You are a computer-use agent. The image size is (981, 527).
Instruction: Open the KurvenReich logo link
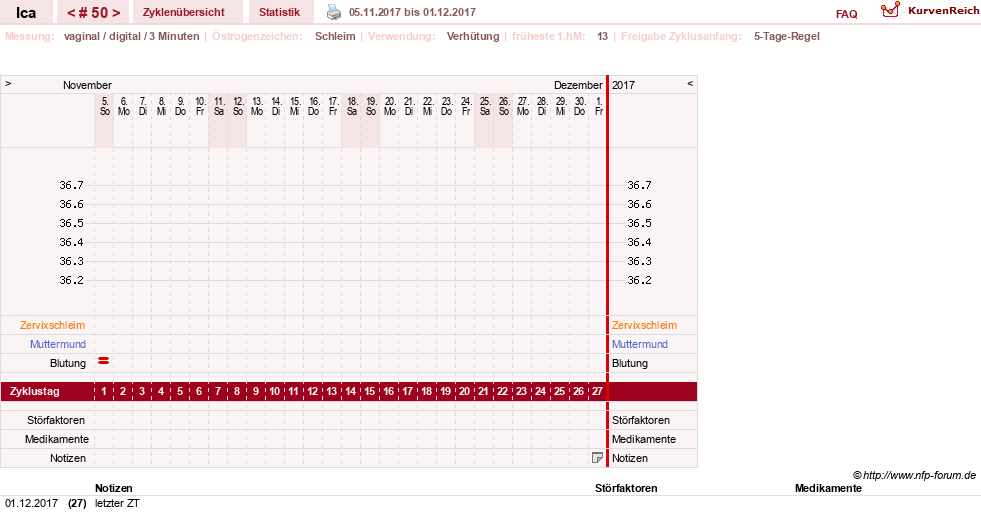pos(929,10)
